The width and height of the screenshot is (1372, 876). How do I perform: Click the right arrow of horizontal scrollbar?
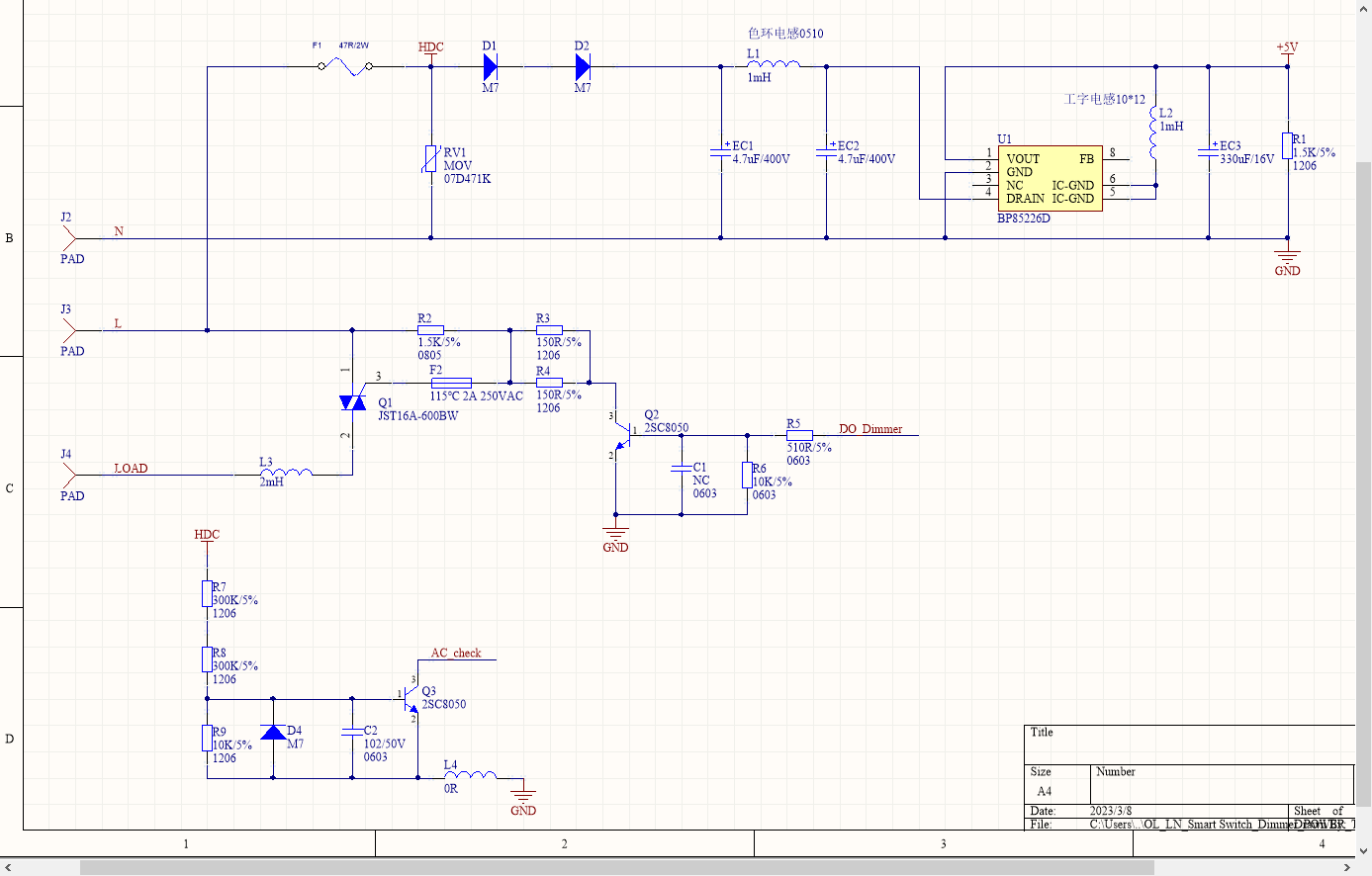pyautogui.click(x=1348, y=867)
